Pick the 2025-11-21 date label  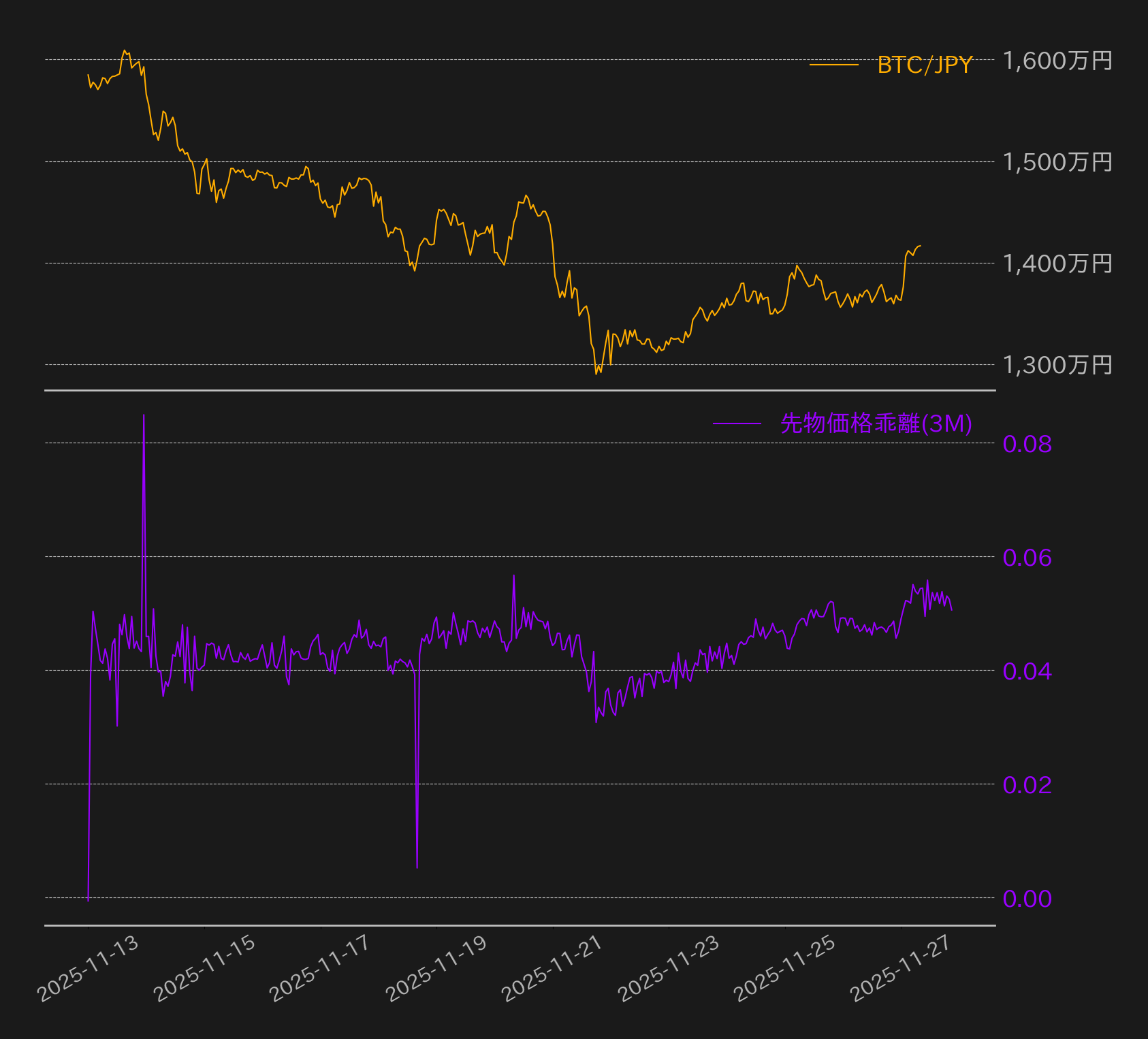(552, 969)
